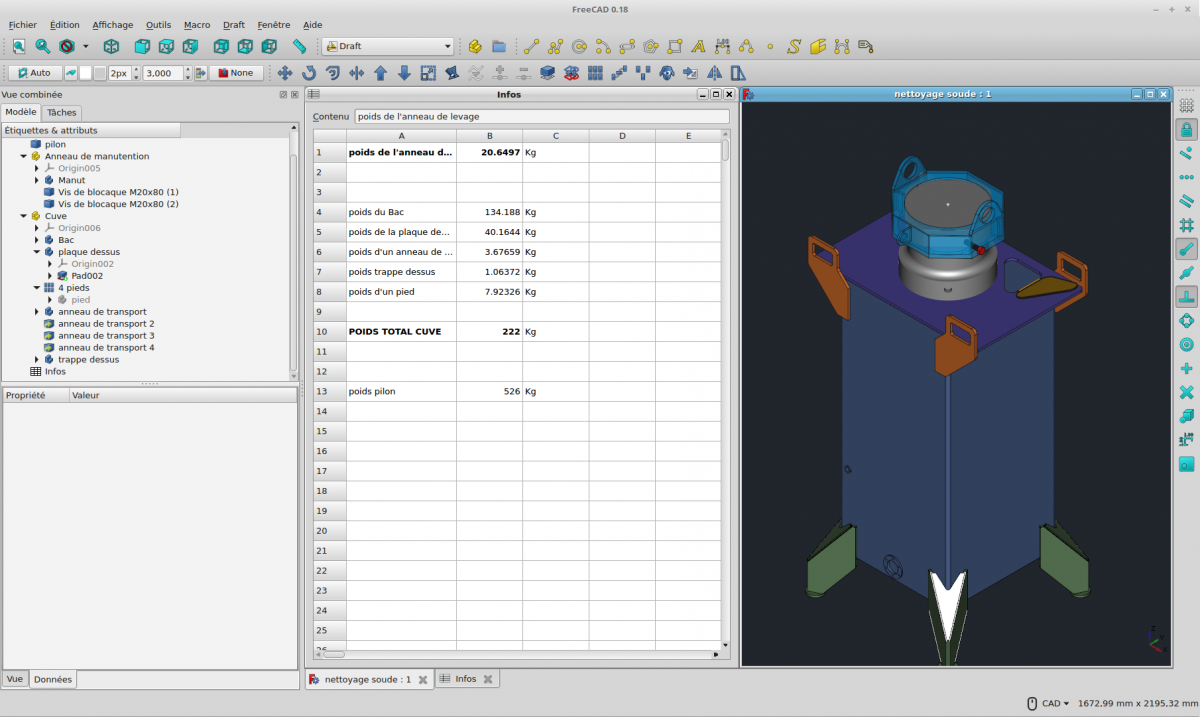
Task: Open the Fenêtre menu
Action: (x=274, y=25)
